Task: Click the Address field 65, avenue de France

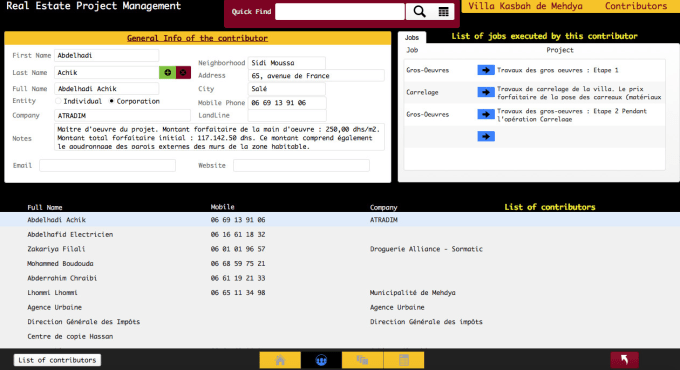Action: click(x=316, y=75)
